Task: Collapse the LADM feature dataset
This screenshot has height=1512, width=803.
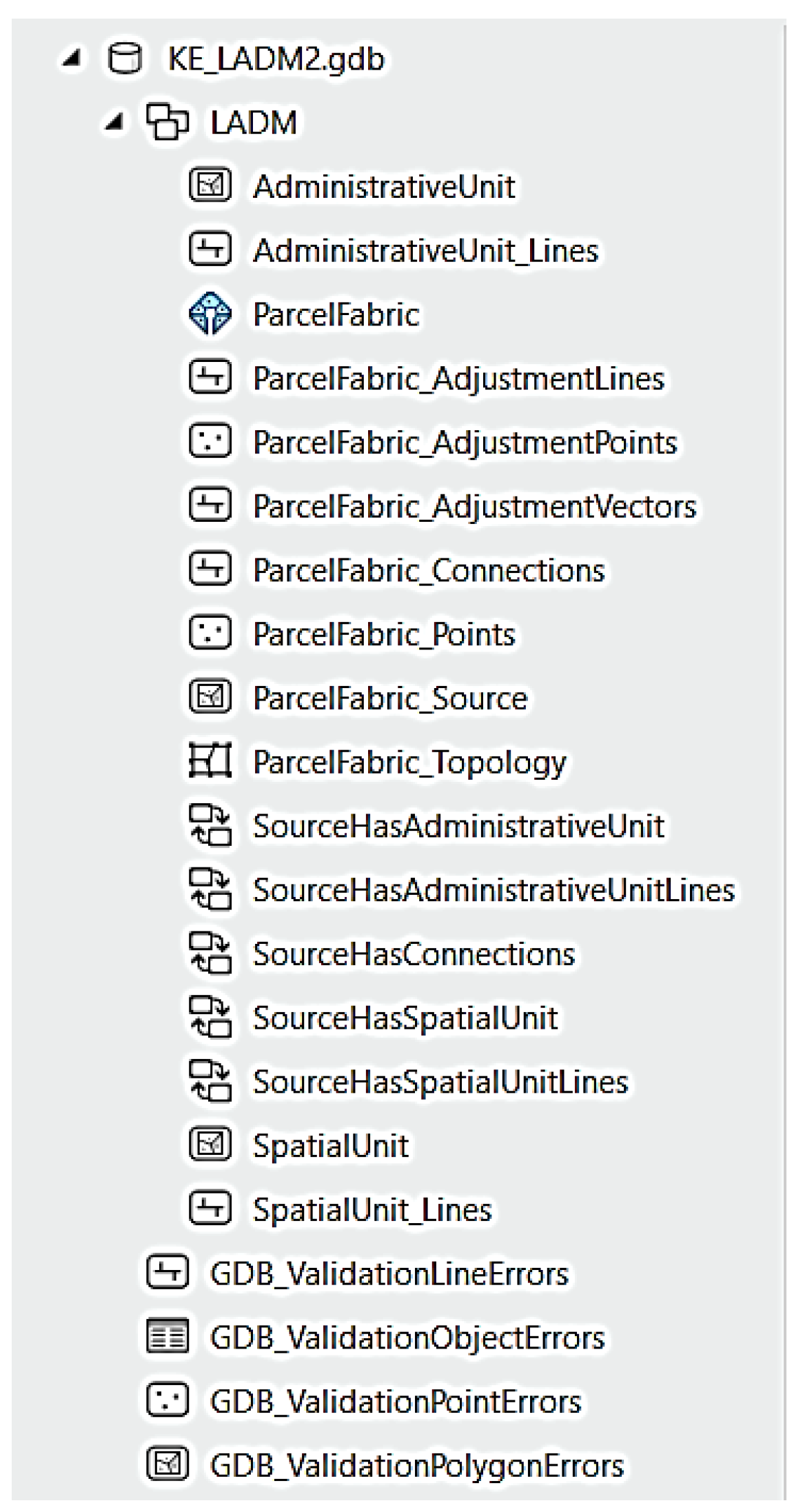Action: 114,123
